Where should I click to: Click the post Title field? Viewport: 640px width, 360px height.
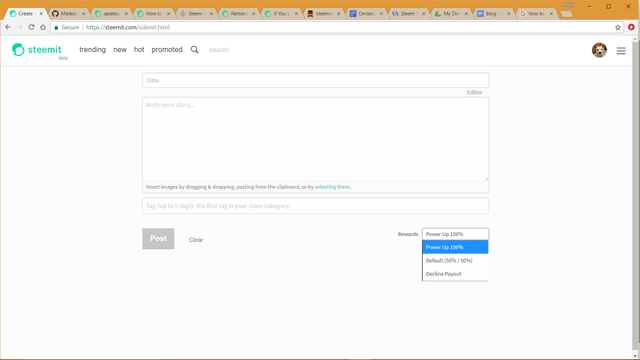[x=315, y=80]
